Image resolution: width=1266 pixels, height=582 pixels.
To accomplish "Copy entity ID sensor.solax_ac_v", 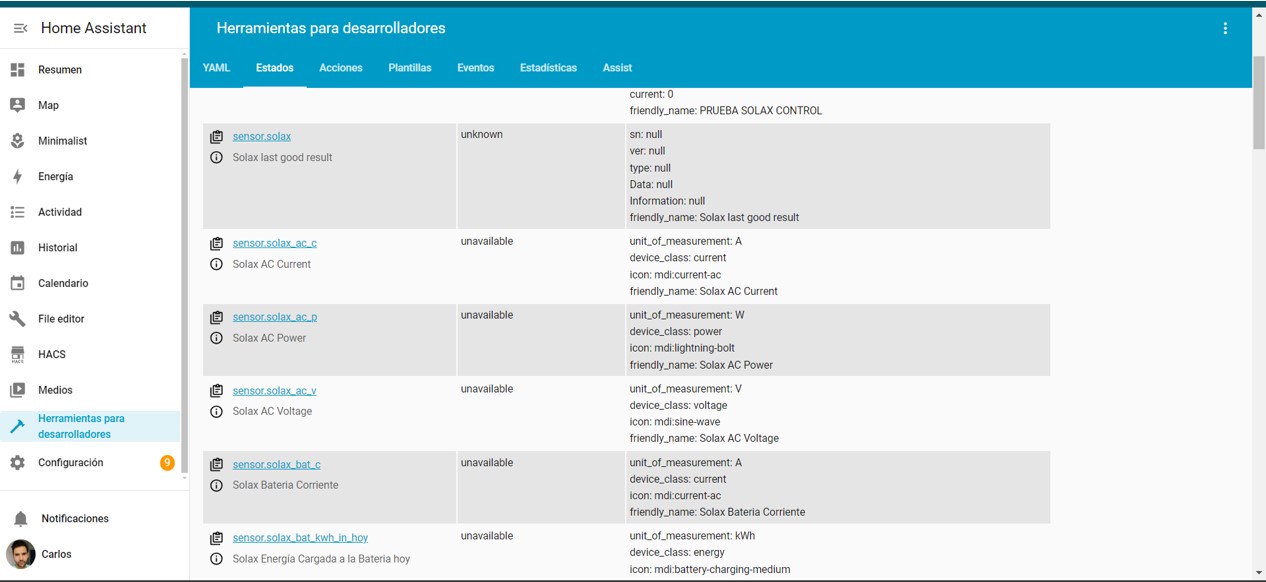I will click(x=216, y=391).
